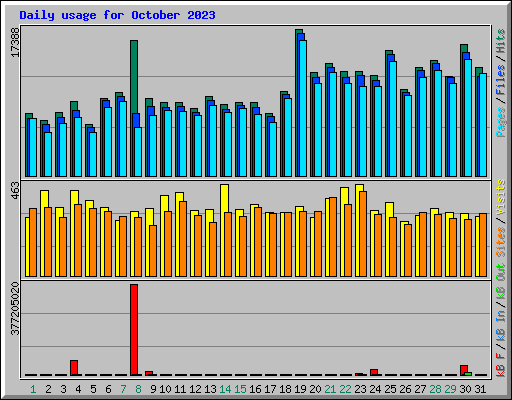Click day 19 on the x-axis

click(300, 389)
